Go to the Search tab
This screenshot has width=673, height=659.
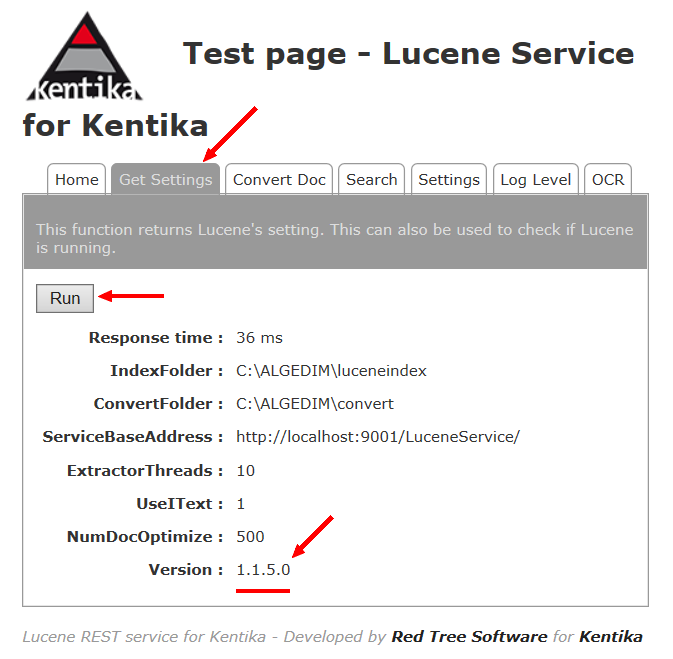[372, 179]
